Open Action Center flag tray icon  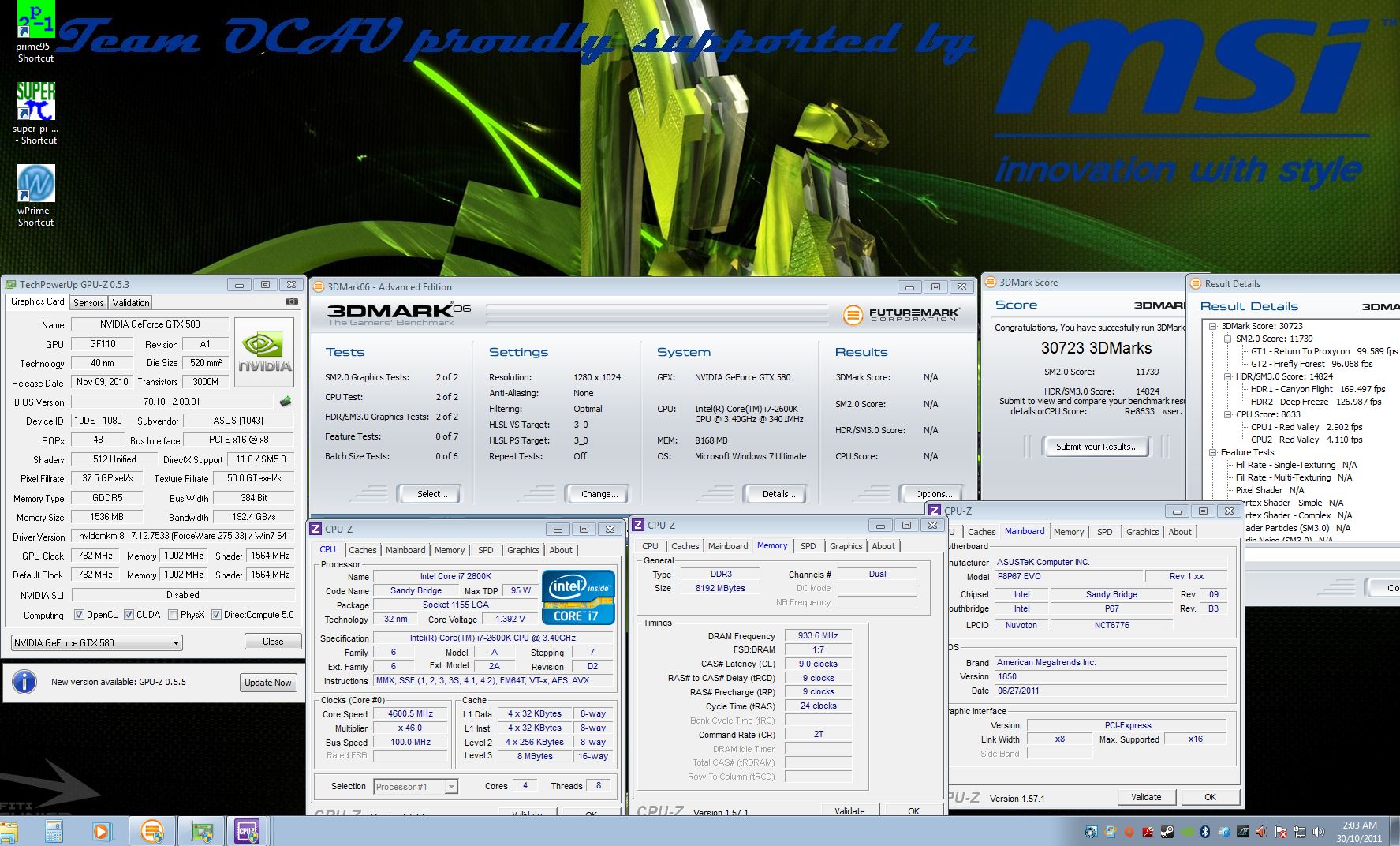(x=1281, y=832)
